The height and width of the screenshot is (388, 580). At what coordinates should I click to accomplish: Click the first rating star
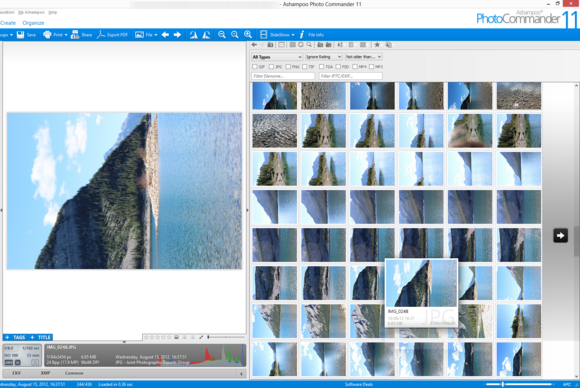pyautogui.click(x=146, y=337)
